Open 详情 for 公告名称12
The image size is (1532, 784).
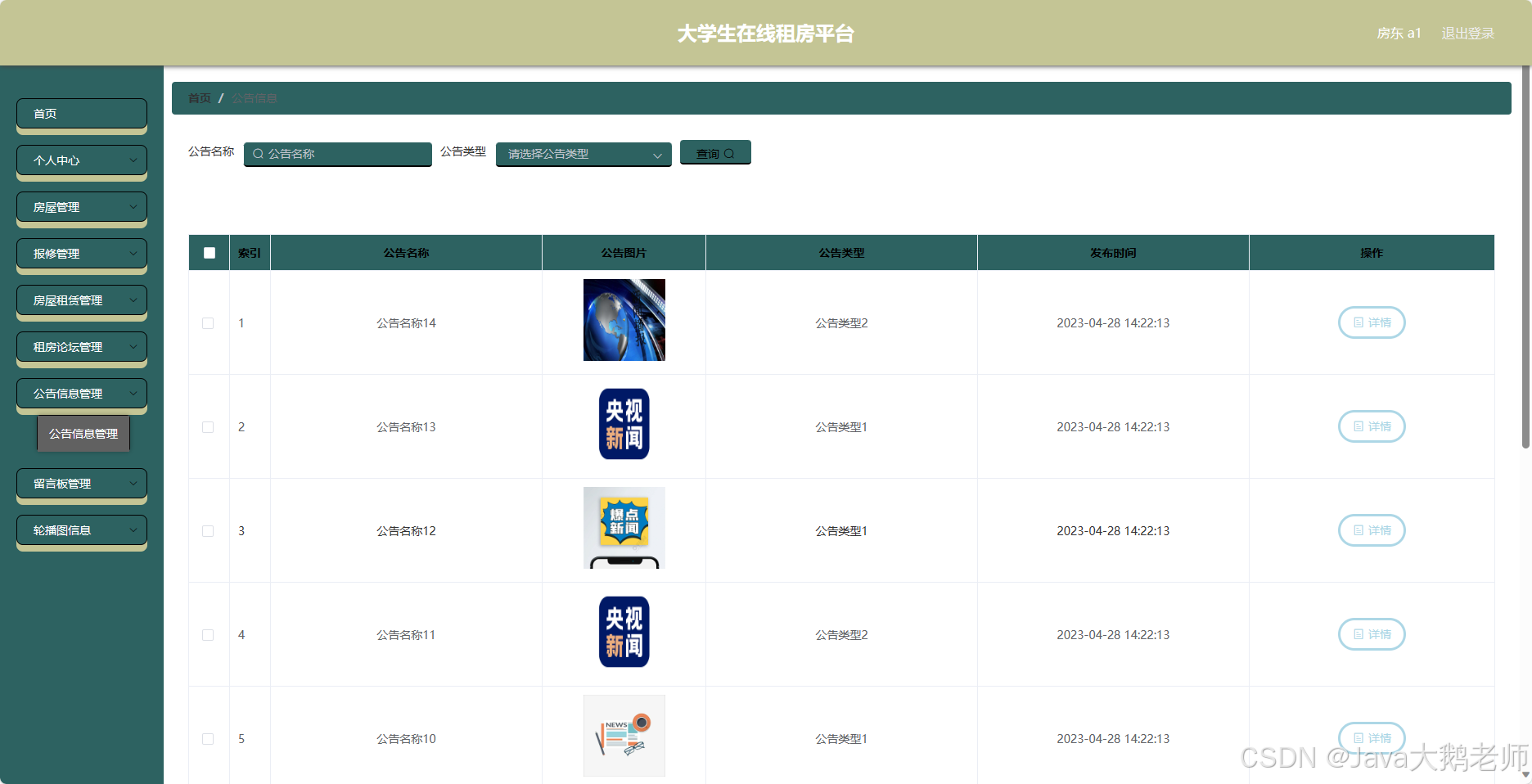coord(1372,530)
